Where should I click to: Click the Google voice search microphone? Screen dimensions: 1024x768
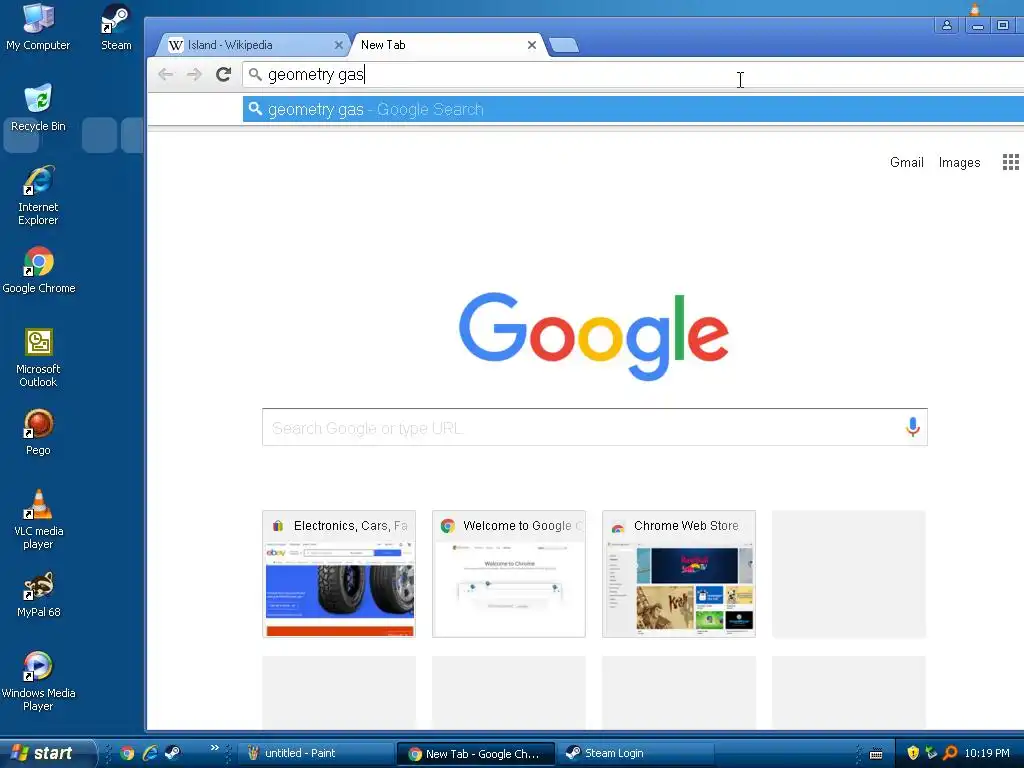912,427
